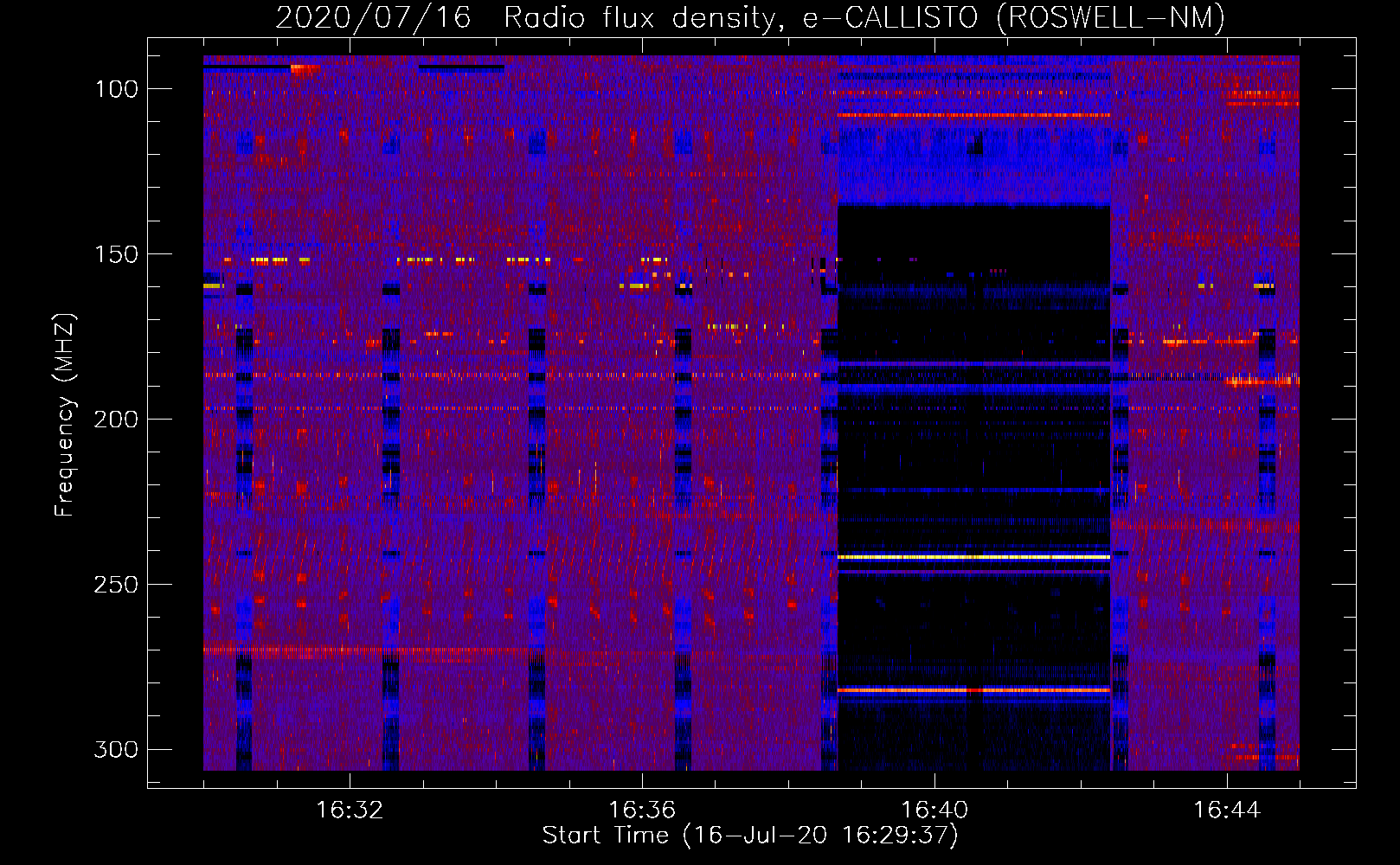Click the time tick label 16:44
Screen dimensions: 1400x865
point(1227,811)
